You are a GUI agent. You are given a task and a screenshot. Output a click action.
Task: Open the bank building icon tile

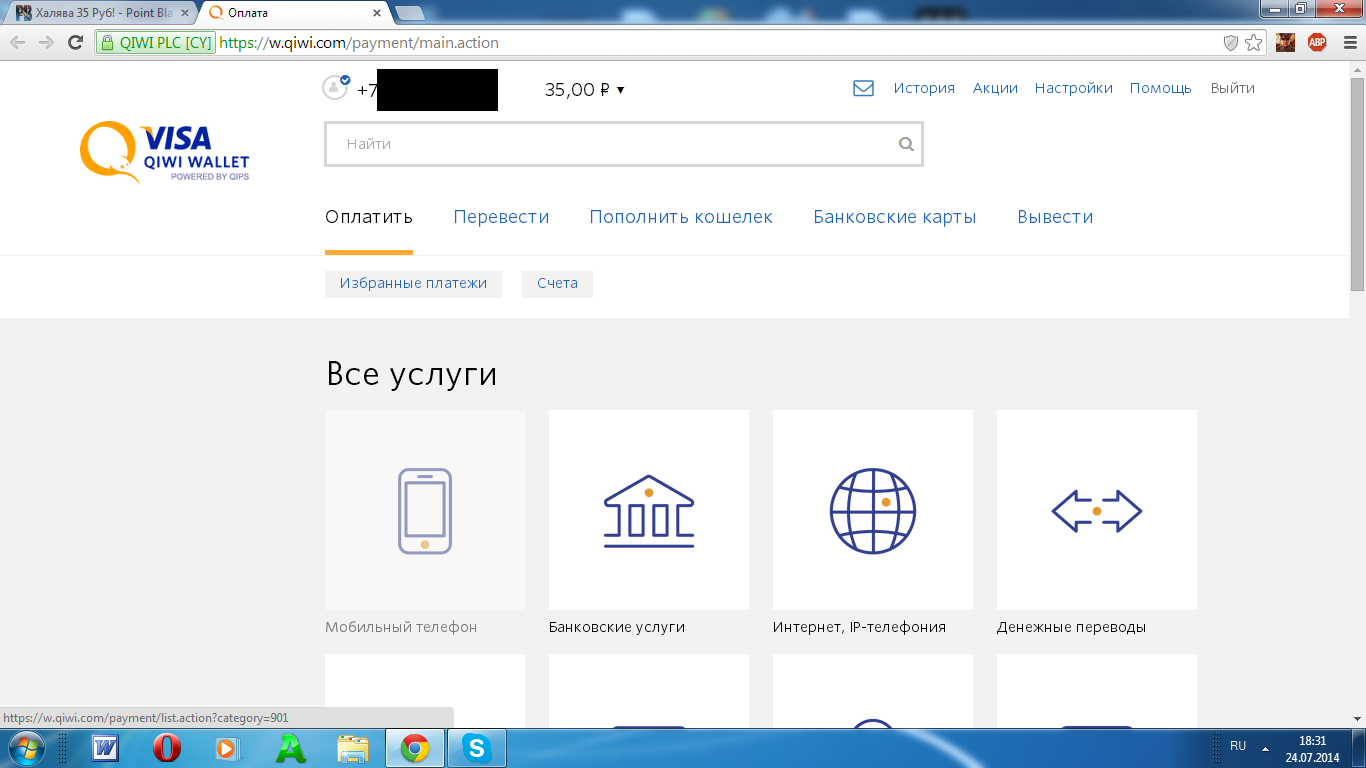(x=649, y=510)
